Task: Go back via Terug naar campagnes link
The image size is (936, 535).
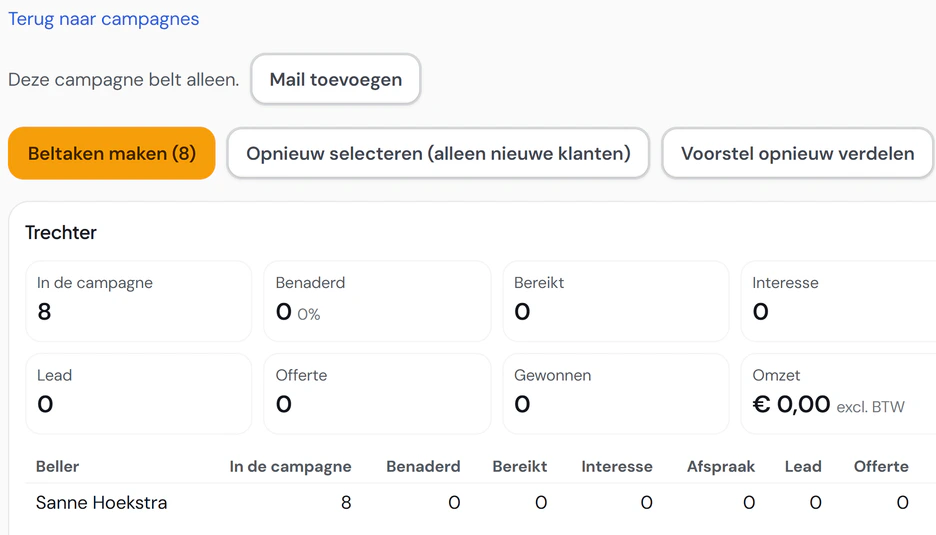Action: [103, 19]
